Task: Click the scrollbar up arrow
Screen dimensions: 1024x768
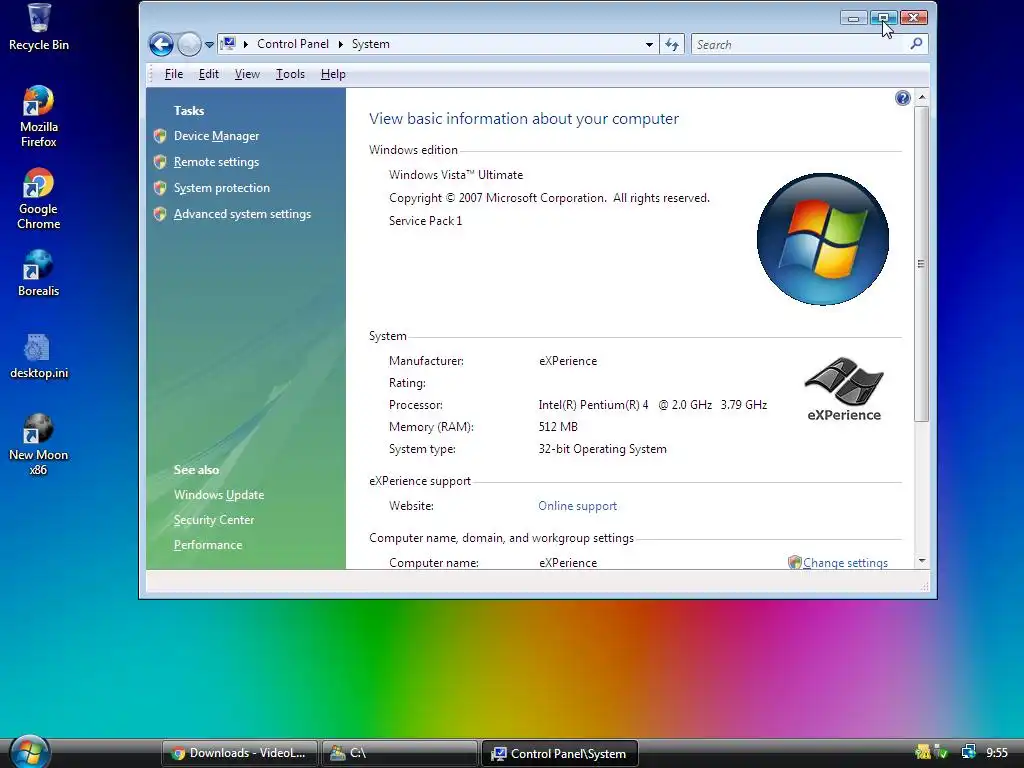Action: point(921,97)
